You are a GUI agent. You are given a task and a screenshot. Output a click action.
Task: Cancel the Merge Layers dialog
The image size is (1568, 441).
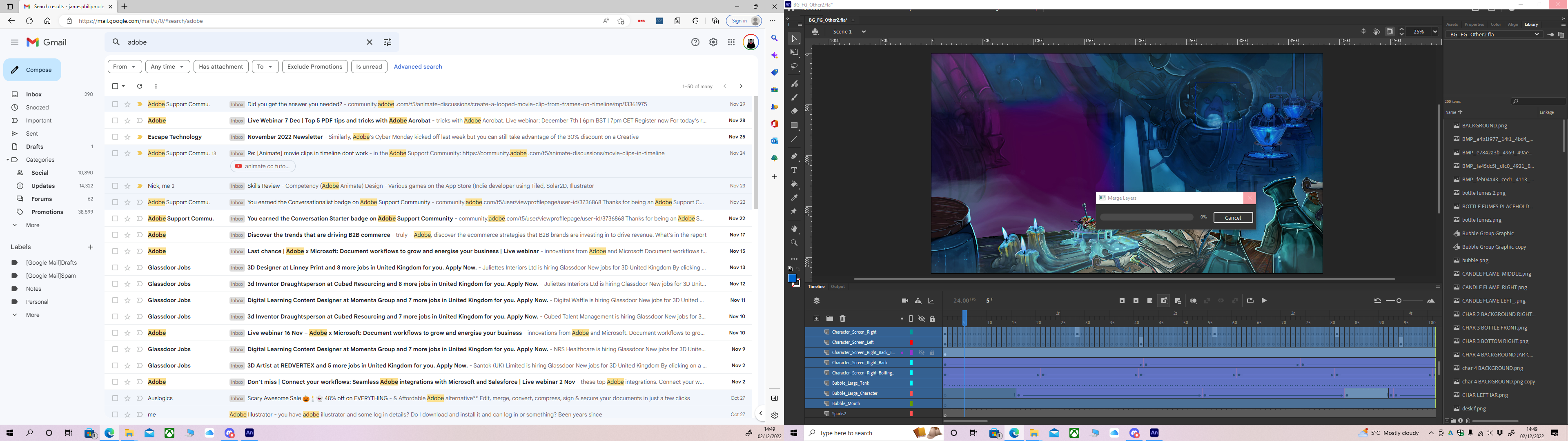click(x=1233, y=218)
